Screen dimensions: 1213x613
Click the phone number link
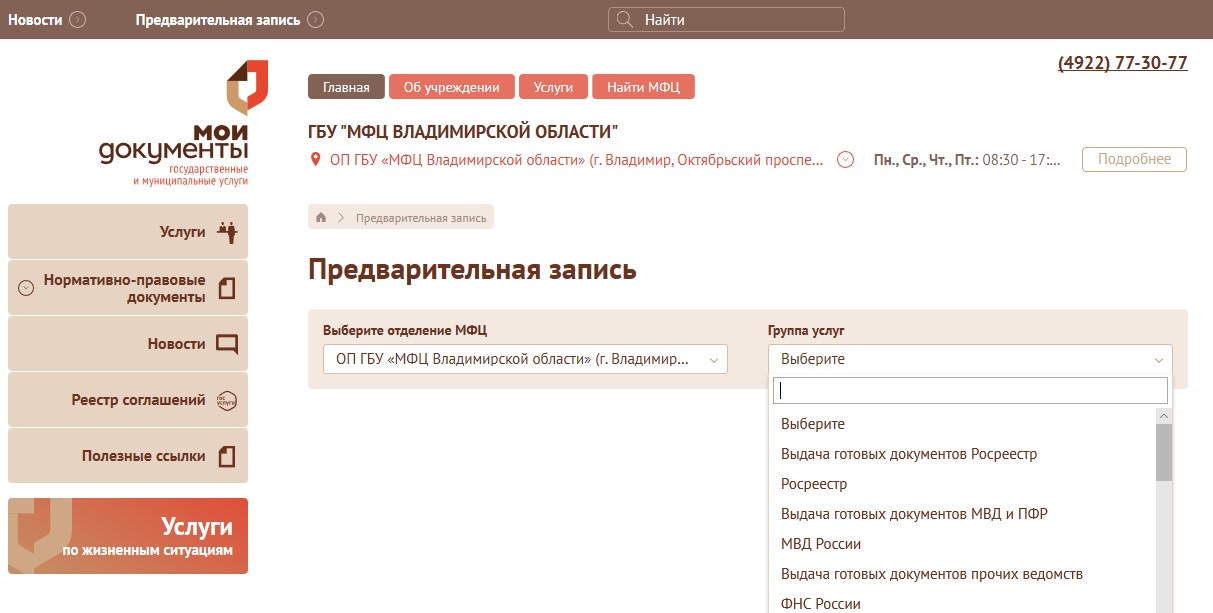1122,63
